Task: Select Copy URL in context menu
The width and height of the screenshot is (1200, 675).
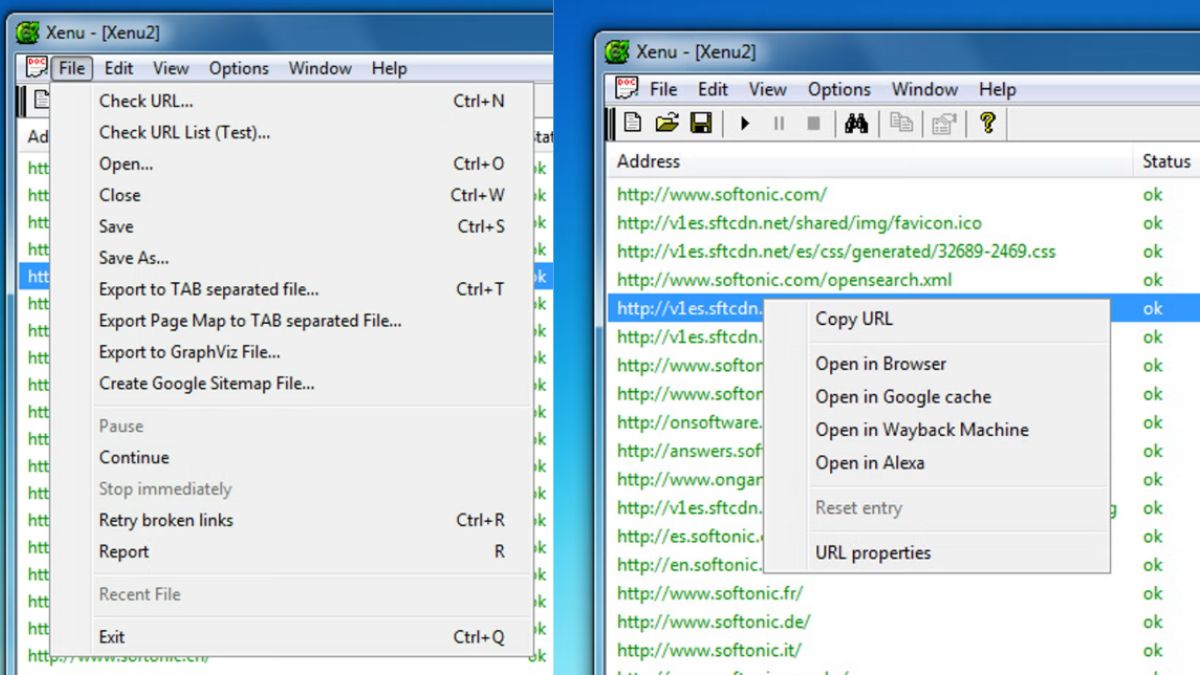Action: tap(937, 319)
